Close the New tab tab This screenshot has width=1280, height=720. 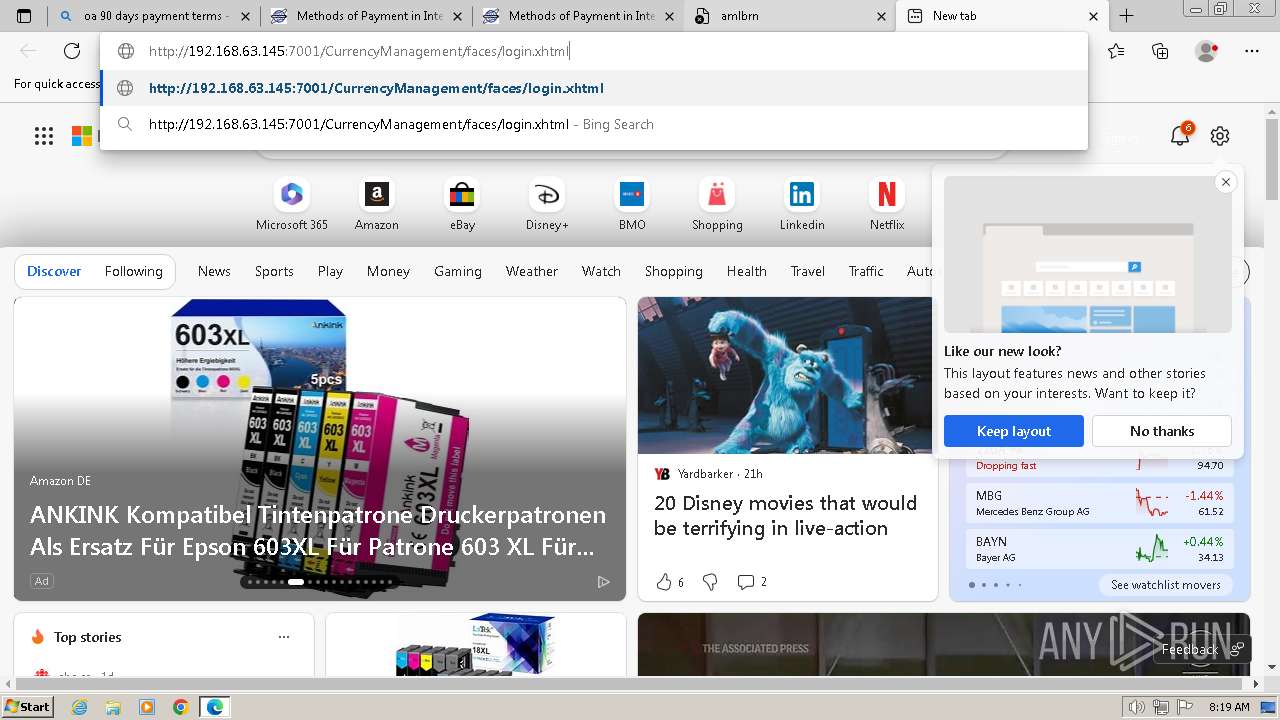point(1093,16)
